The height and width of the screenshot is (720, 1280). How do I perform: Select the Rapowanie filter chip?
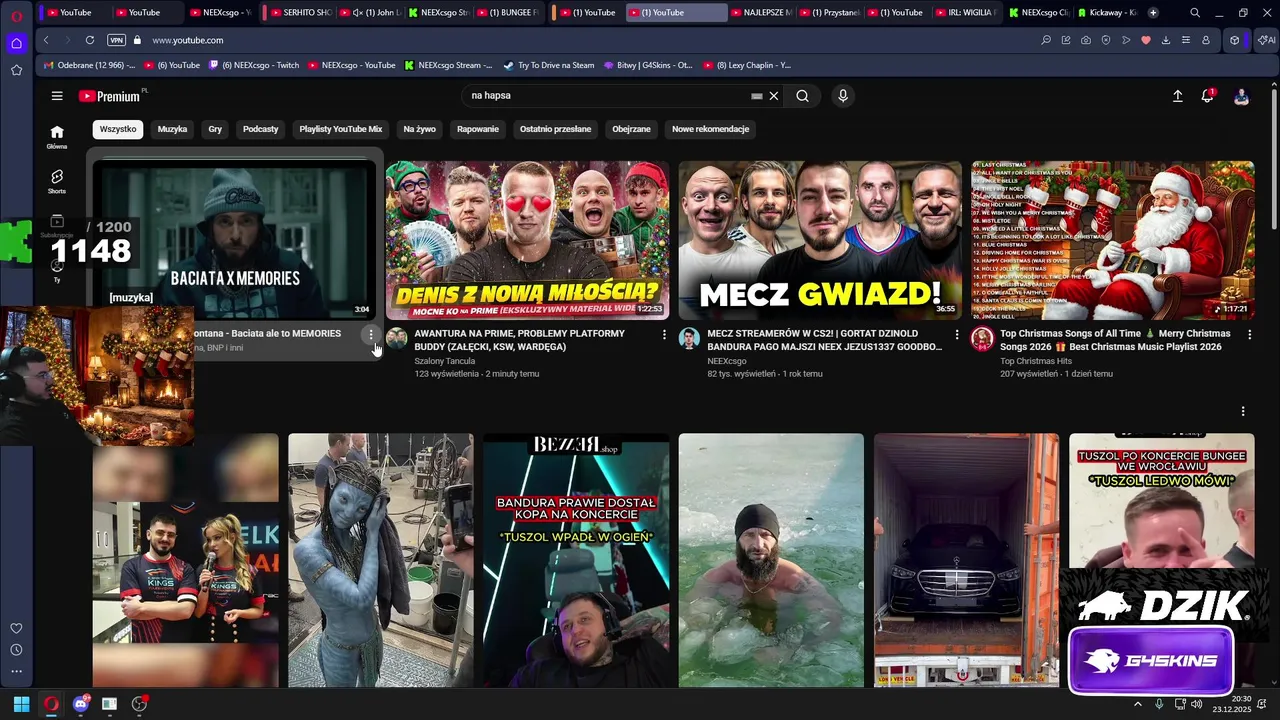click(478, 129)
